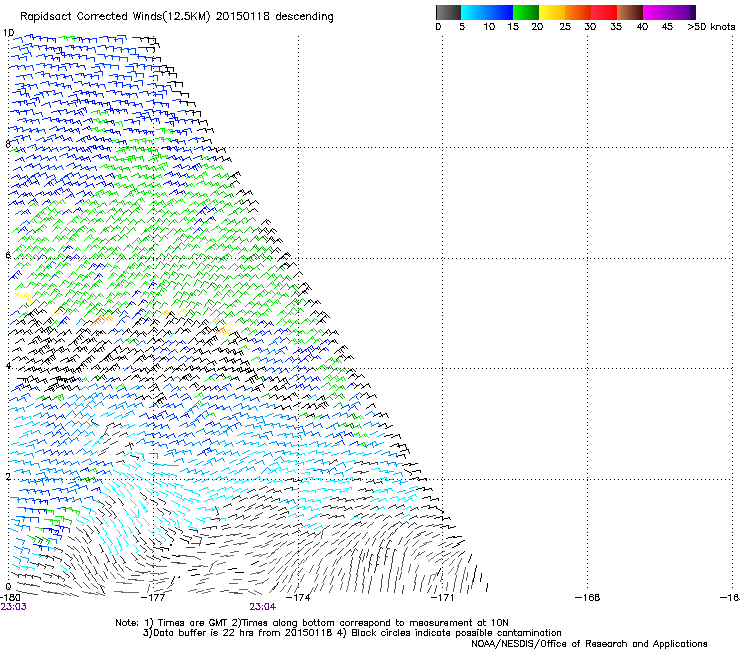
Task: Click the yellow 20-25 knots legend swatch
Action: [552, 12]
